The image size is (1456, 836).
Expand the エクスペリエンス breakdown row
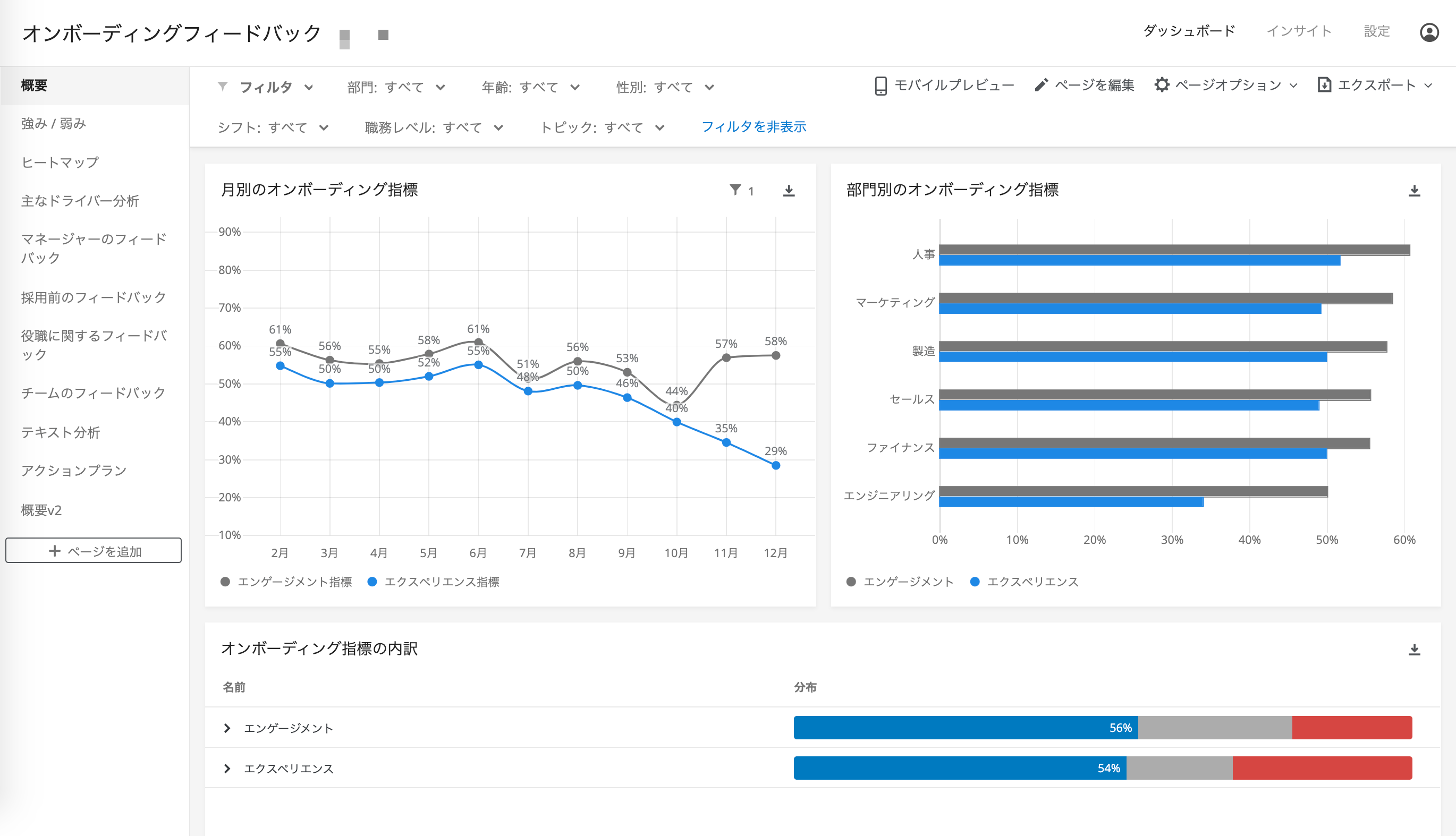point(227,768)
